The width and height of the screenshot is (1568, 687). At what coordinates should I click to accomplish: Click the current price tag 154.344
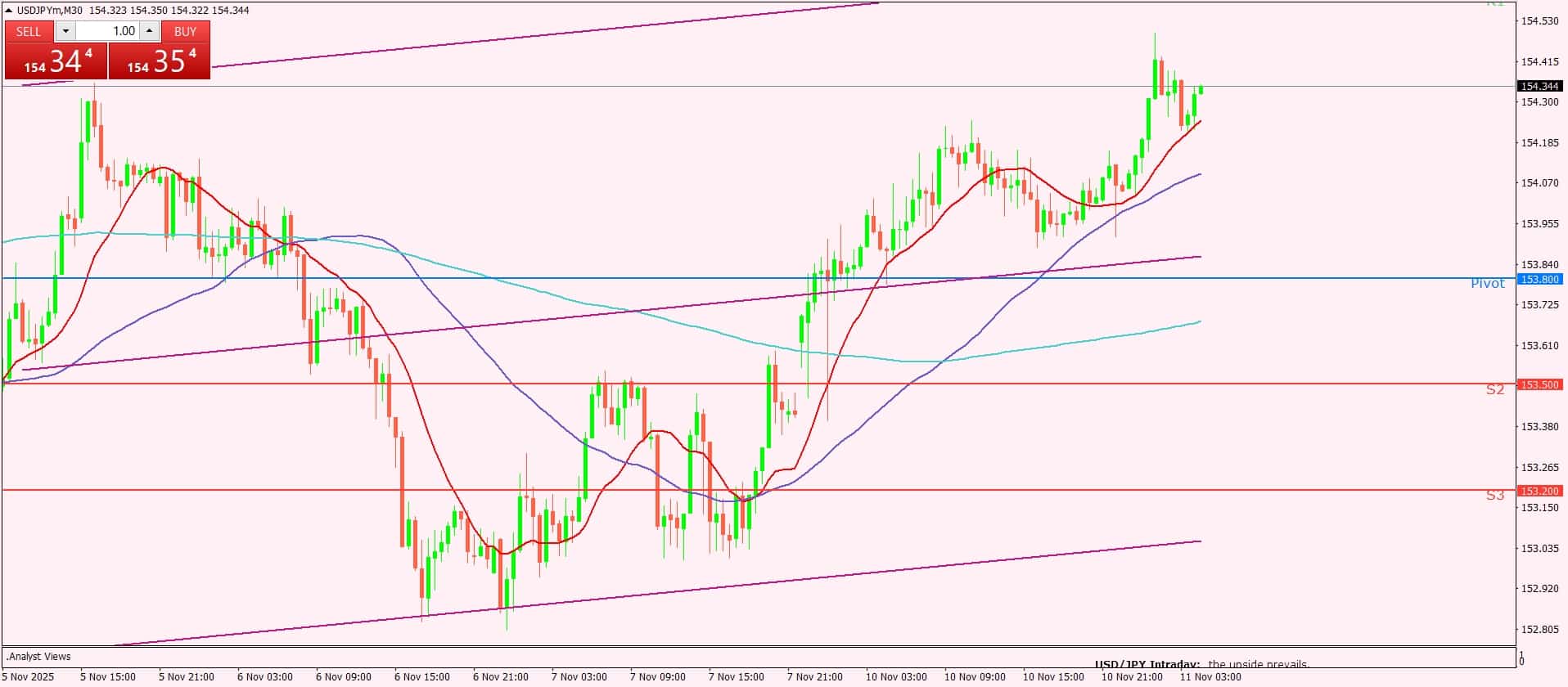click(1539, 86)
